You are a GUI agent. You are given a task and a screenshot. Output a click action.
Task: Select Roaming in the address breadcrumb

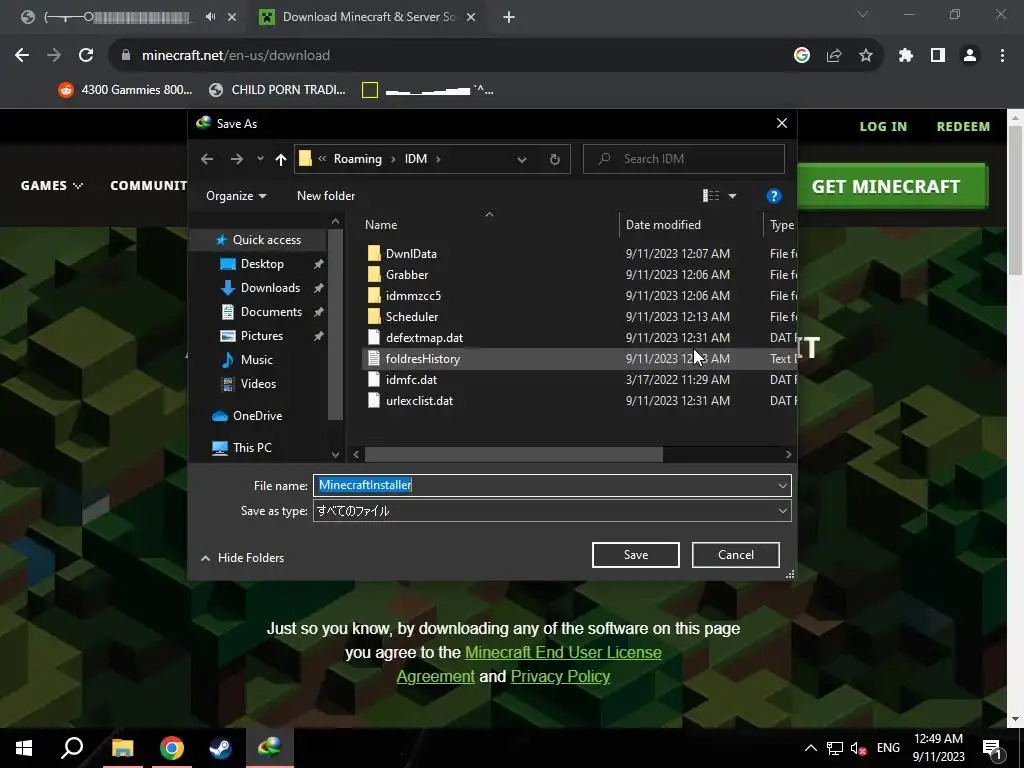point(357,159)
